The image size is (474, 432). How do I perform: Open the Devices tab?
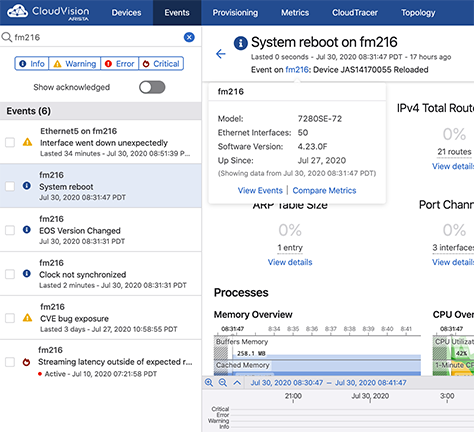point(126,13)
